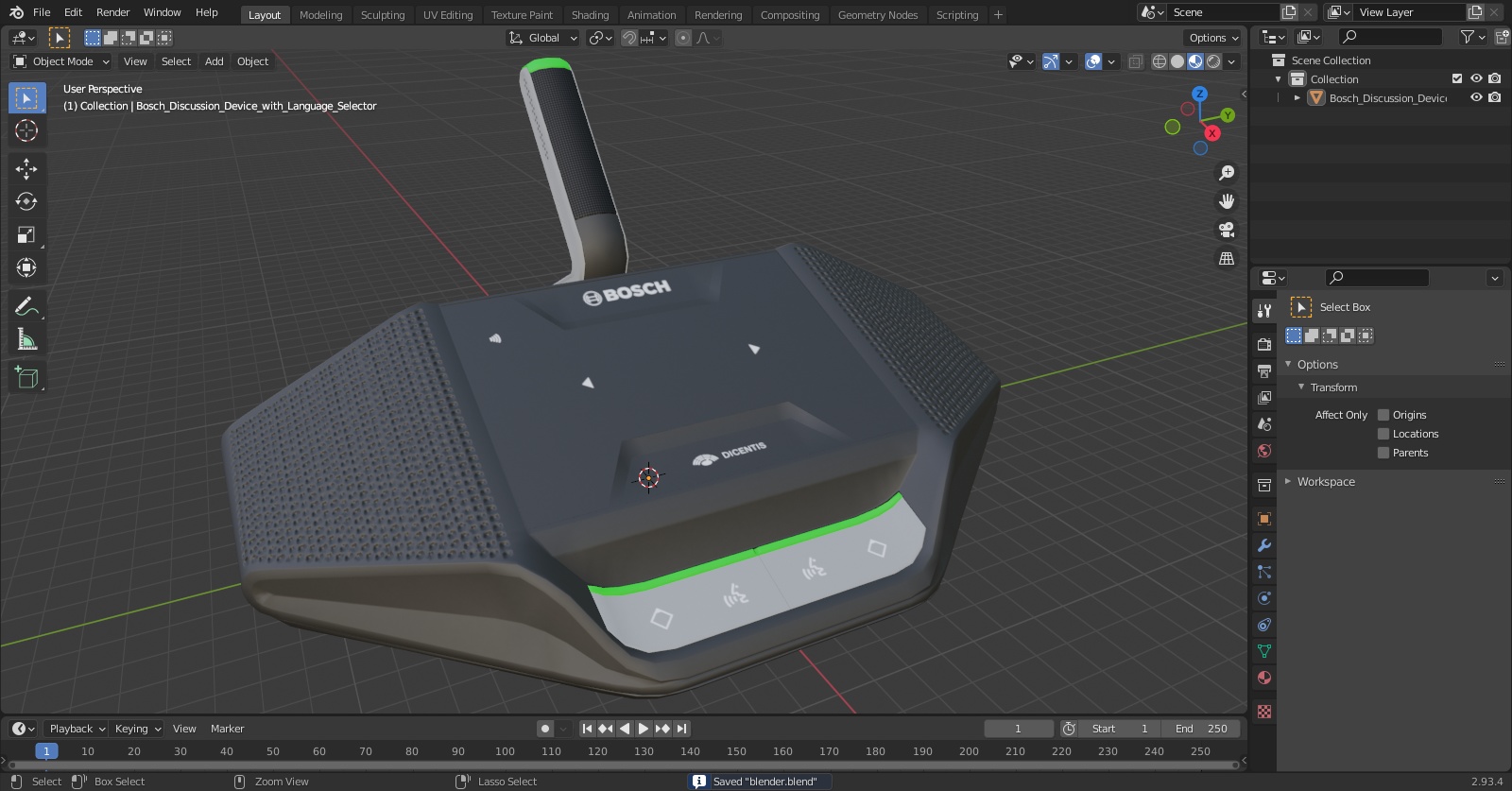Toggle Collection exclude checkbox in outliner
The width and height of the screenshot is (1512, 791).
(x=1457, y=78)
